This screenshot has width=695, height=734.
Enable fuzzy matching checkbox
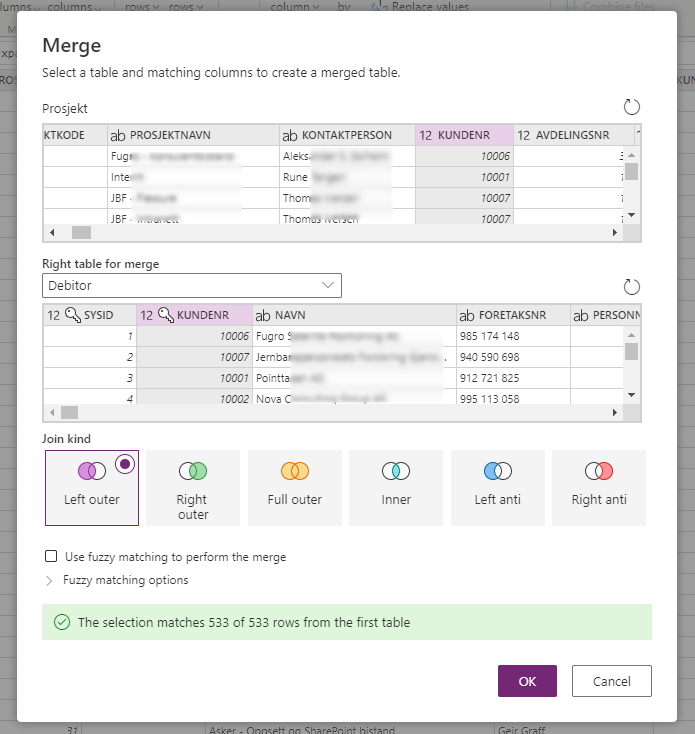pos(51,556)
